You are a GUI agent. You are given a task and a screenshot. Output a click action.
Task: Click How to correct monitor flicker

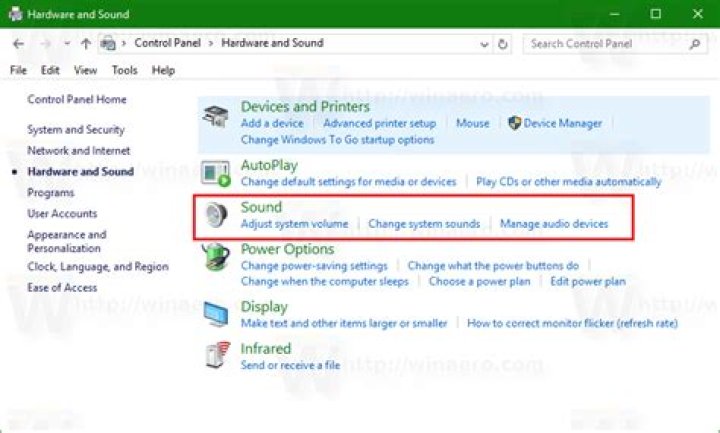pos(572,323)
